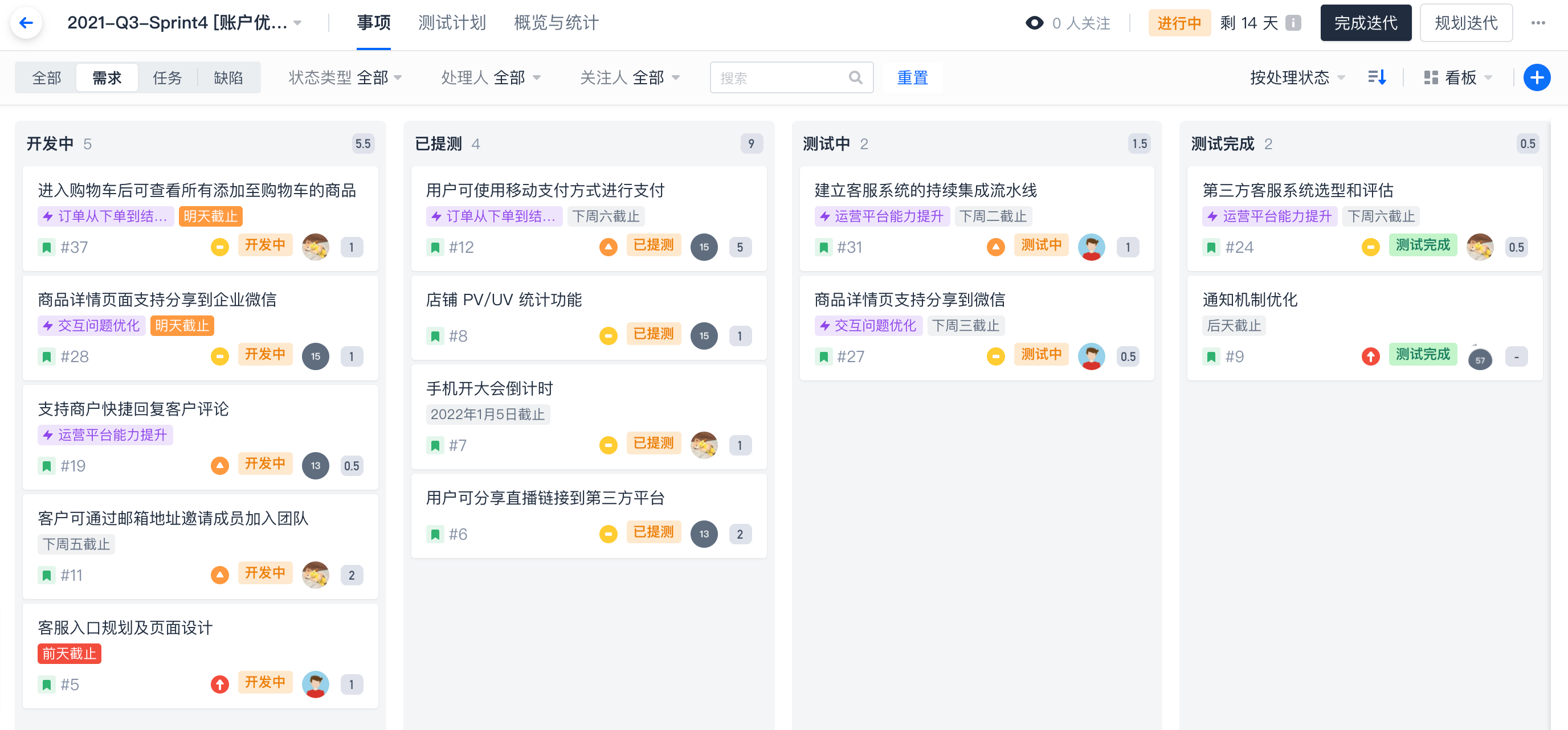Click the orange priority icon on card #12
This screenshot has height=730, width=1568.
[608, 247]
